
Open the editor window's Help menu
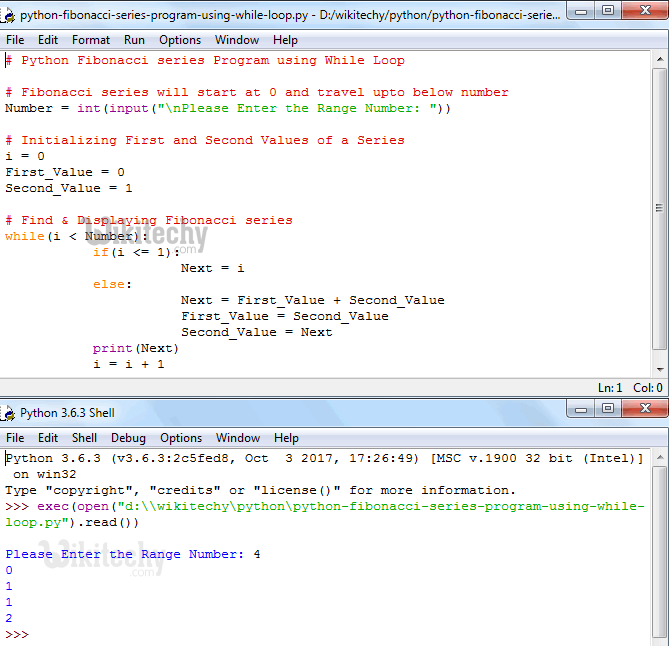pyautogui.click(x=285, y=40)
